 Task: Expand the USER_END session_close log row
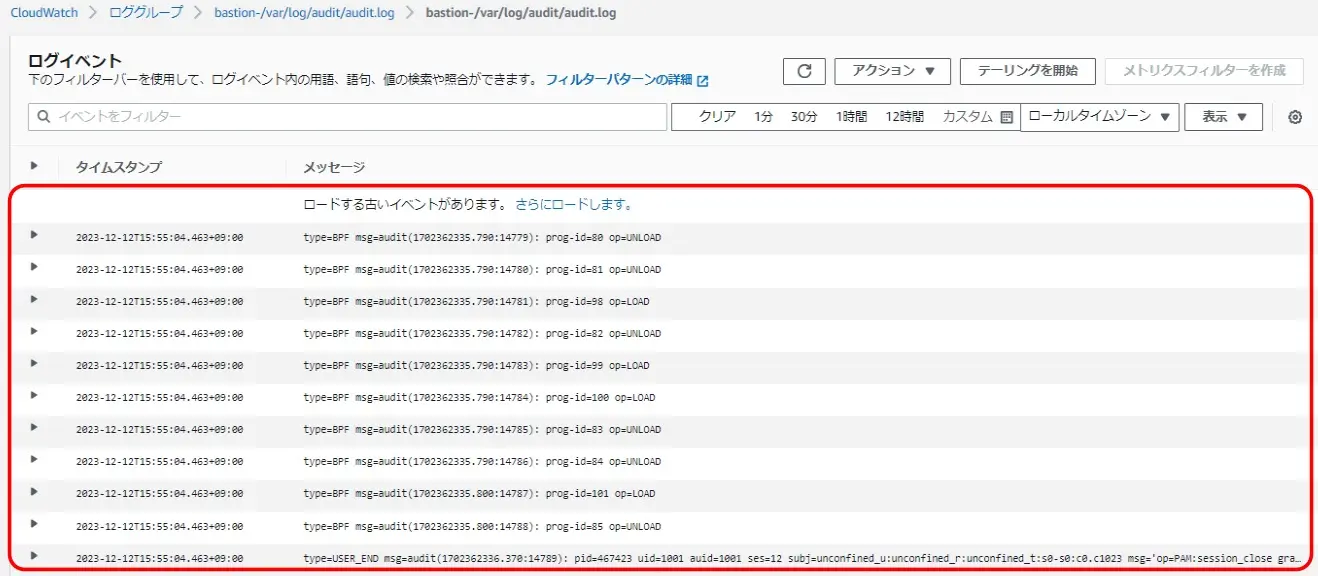pyautogui.click(x=34, y=556)
